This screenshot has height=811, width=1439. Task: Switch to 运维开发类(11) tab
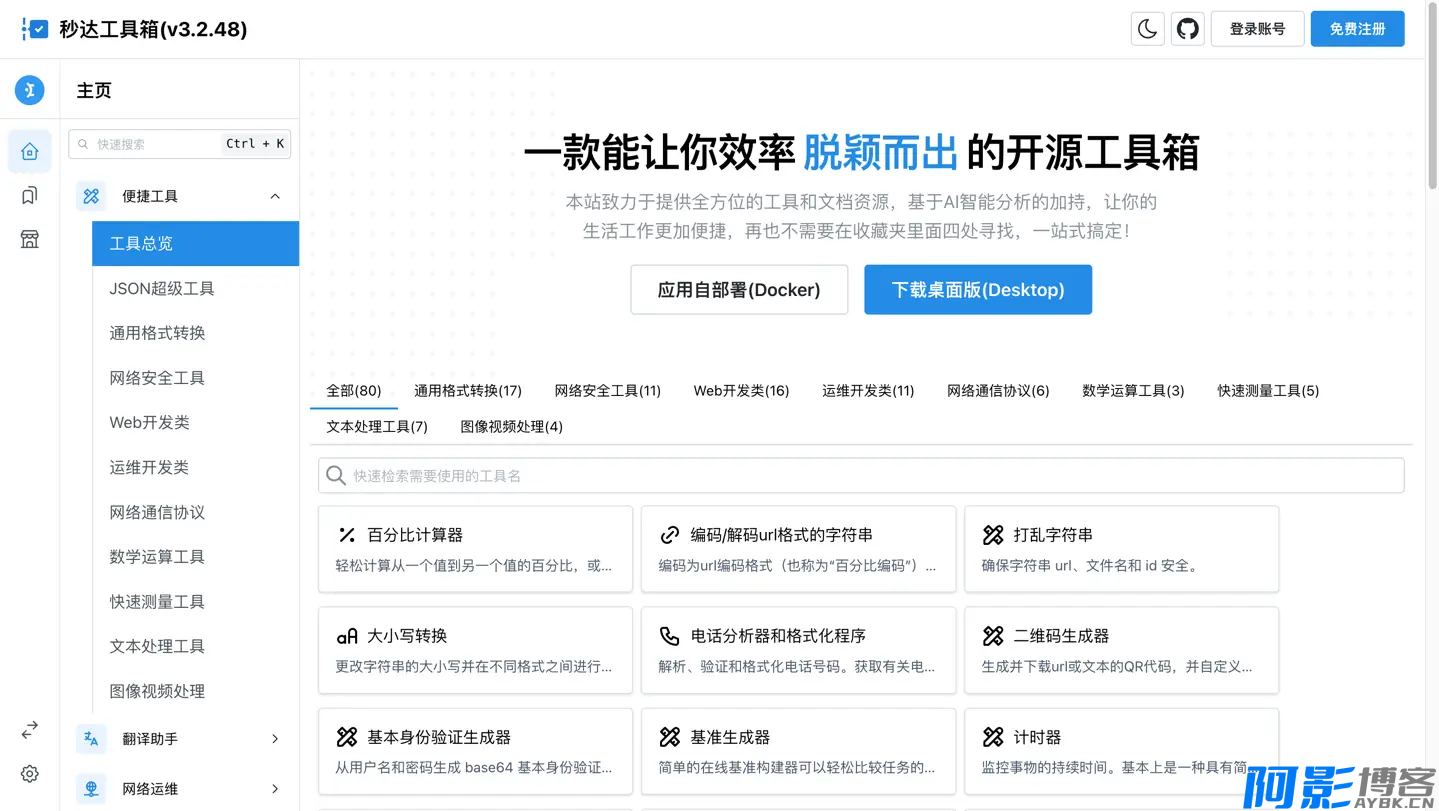(868, 391)
